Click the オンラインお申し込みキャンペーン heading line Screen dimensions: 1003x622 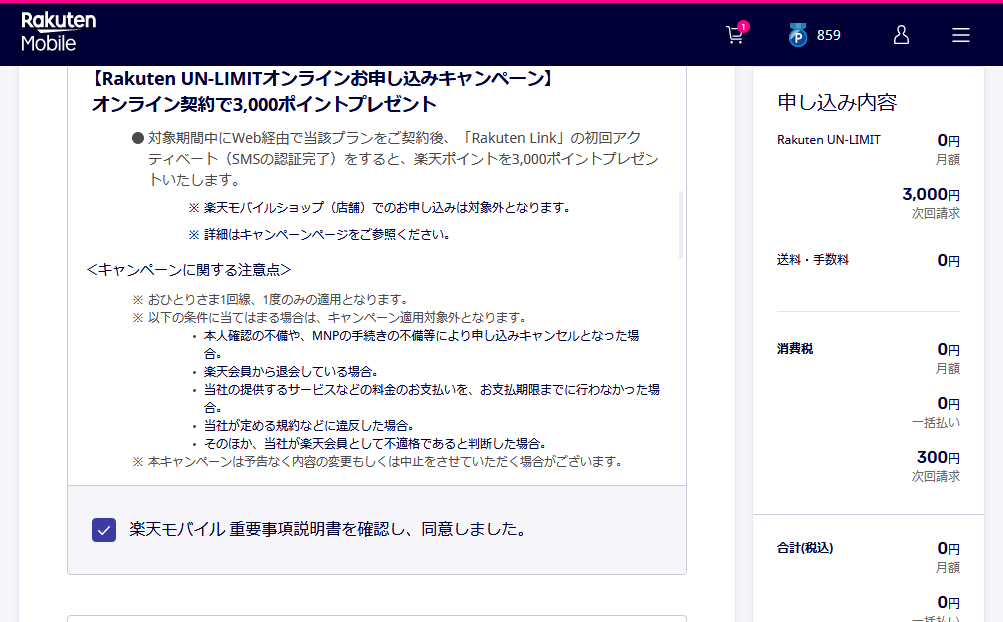click(x=322, y=79)
